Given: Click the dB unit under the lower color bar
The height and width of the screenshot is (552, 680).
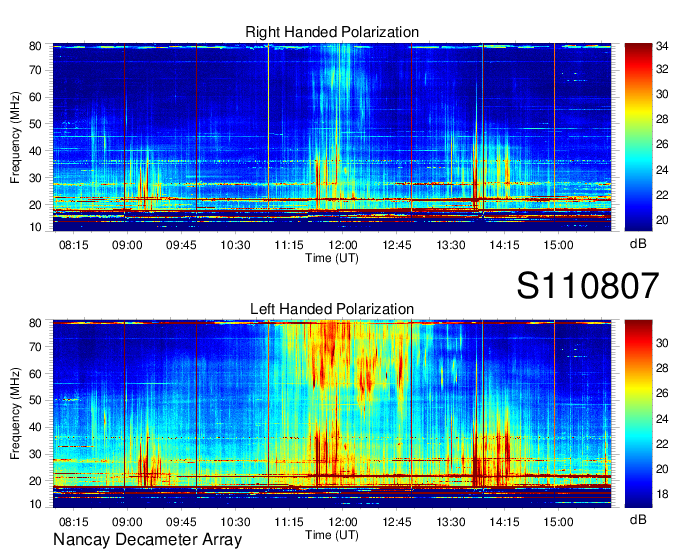Looking at the screenshot, I should (x=638, y=519).
